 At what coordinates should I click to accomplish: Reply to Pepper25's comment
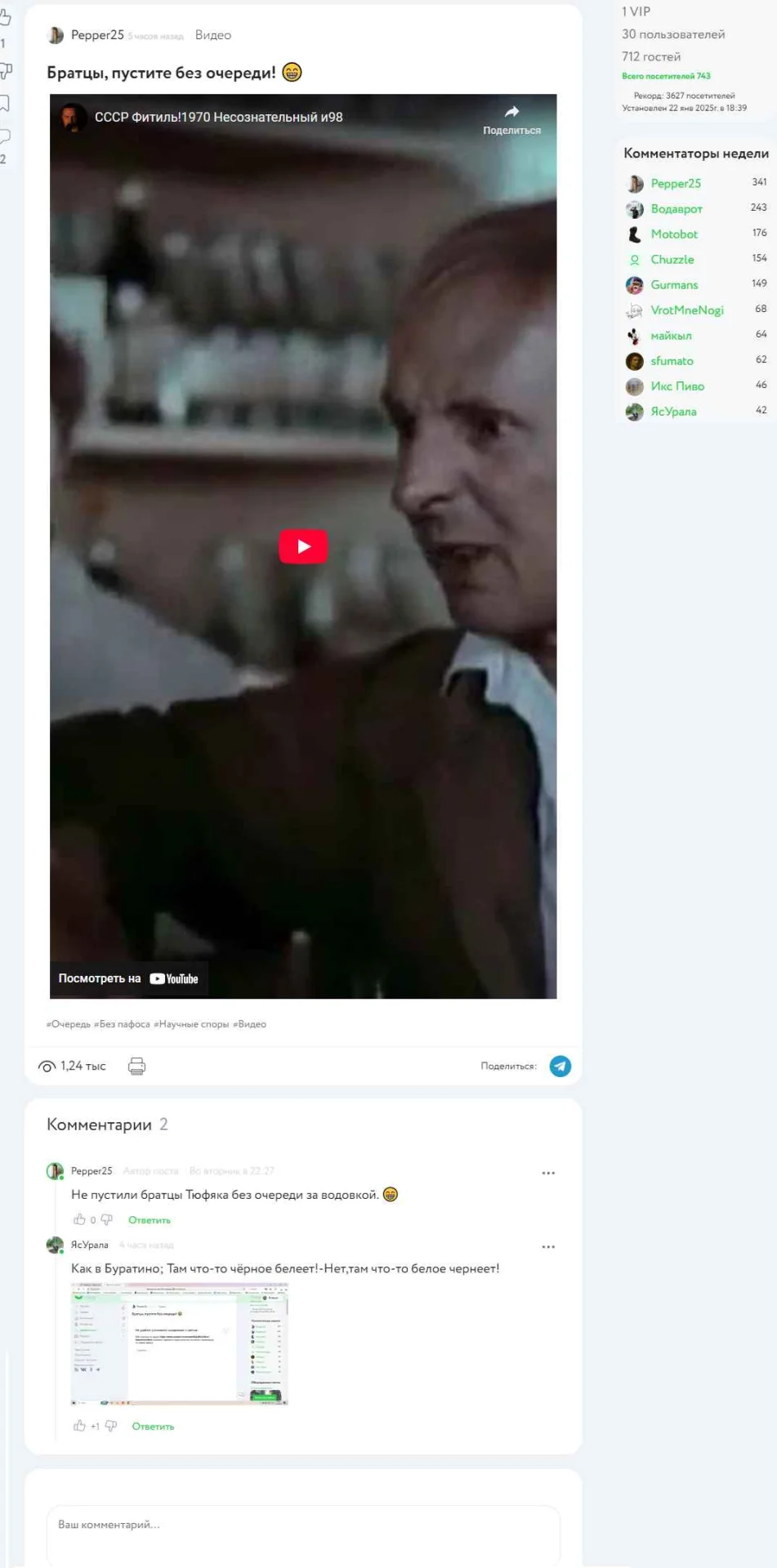coord(150,1220)
